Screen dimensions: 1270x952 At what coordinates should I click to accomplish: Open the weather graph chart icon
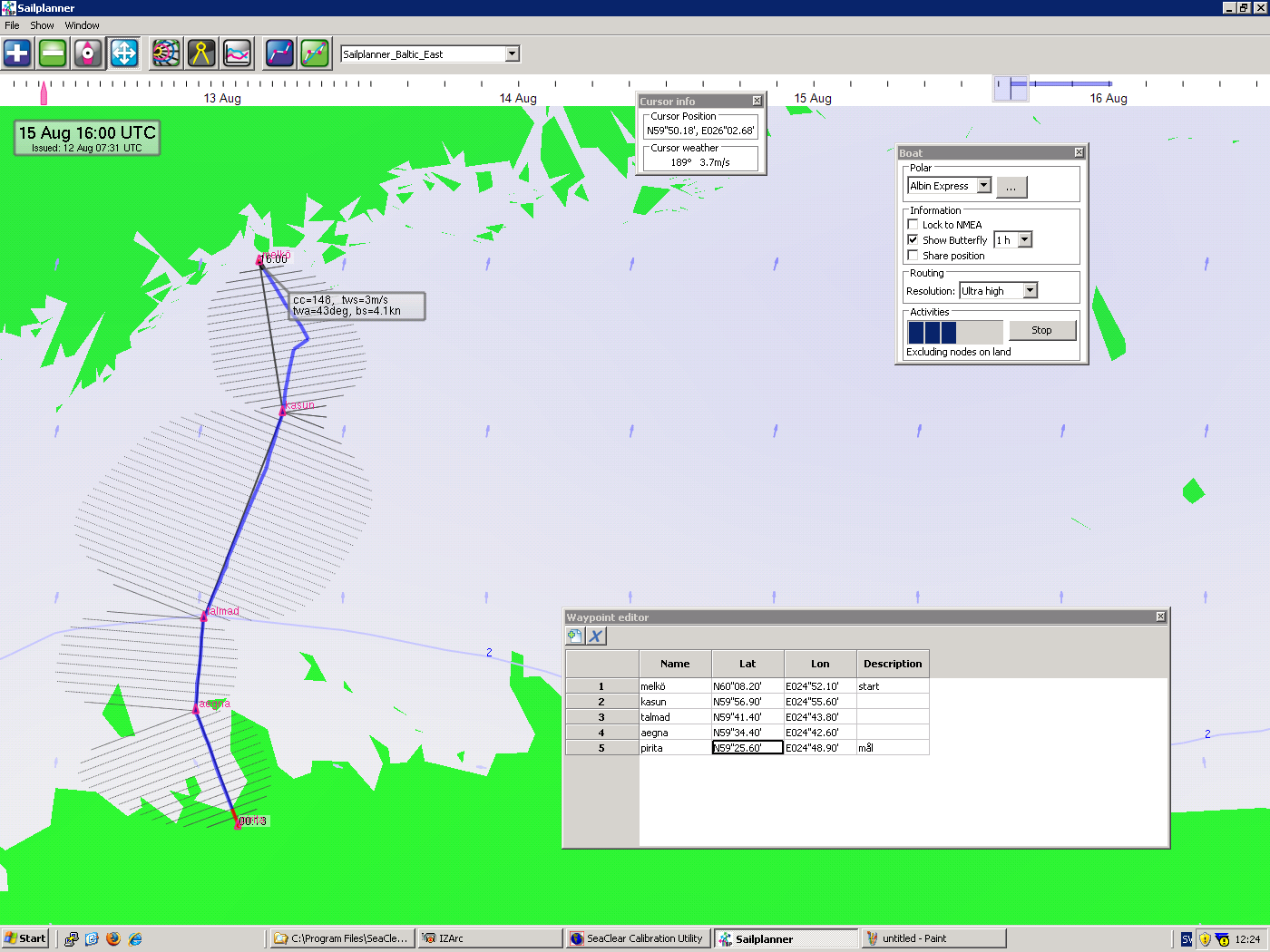(237, 53)
